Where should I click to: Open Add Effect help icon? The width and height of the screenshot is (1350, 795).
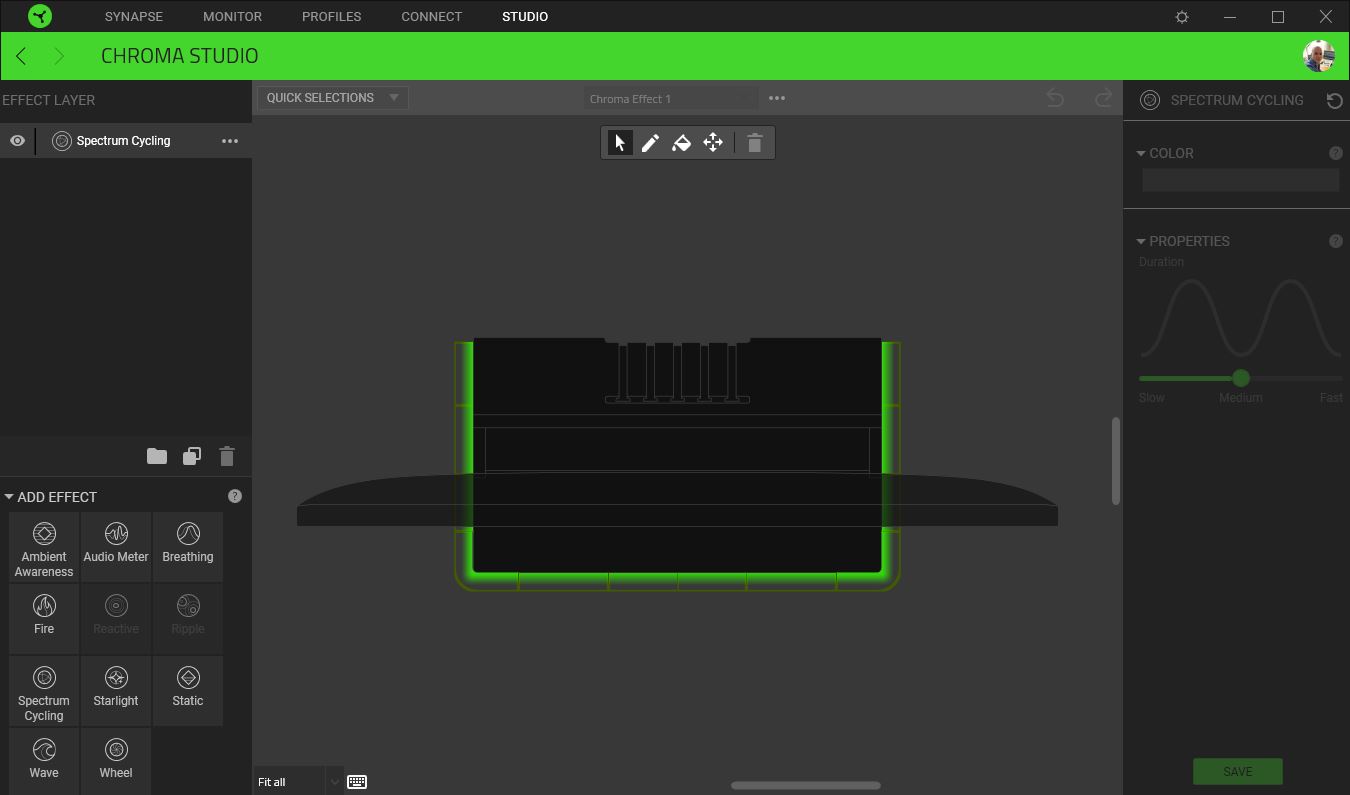(235, 496)
